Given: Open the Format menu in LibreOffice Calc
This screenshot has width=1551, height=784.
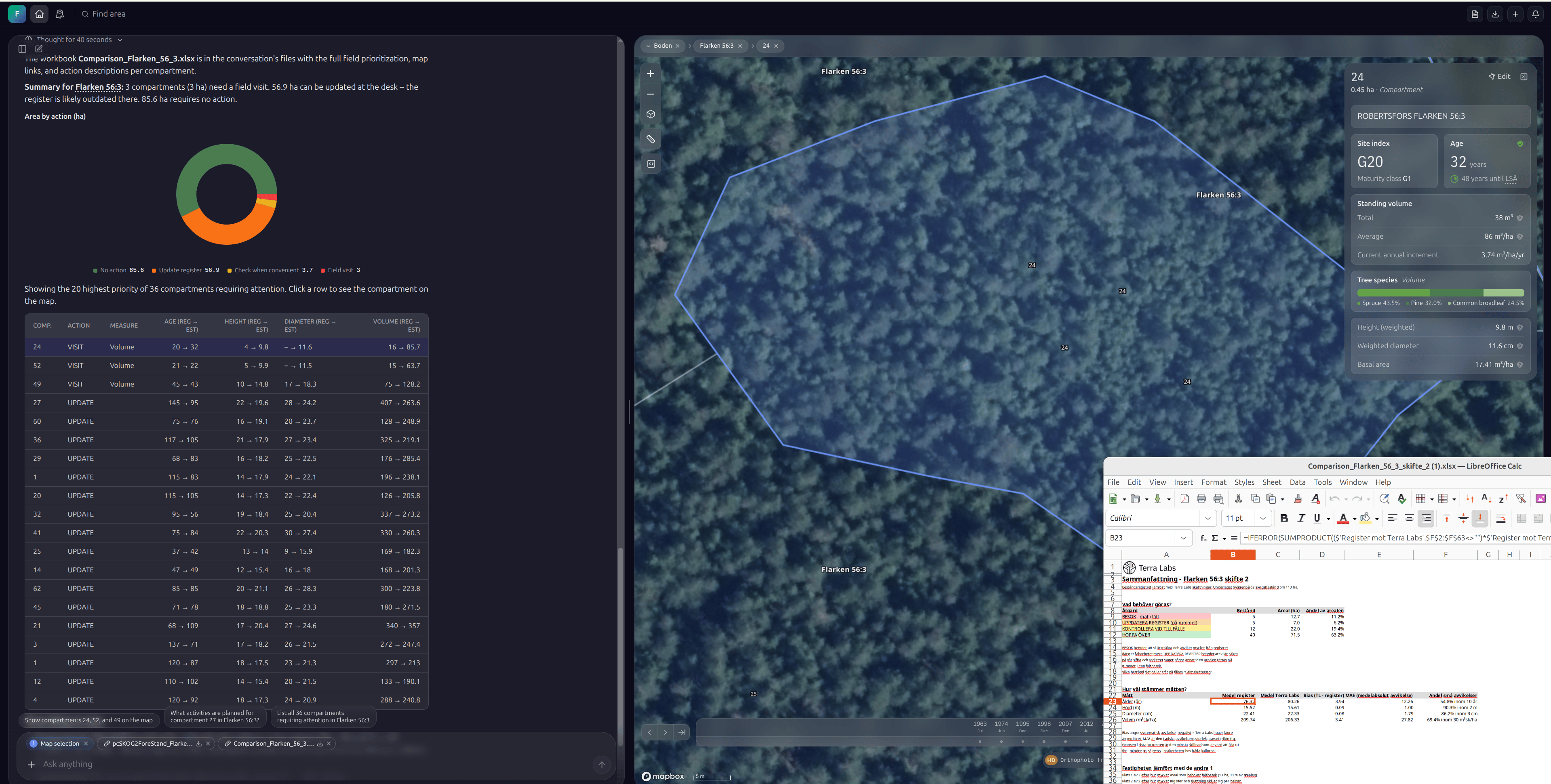Looking at the screenshot, I should [1213, 483].
